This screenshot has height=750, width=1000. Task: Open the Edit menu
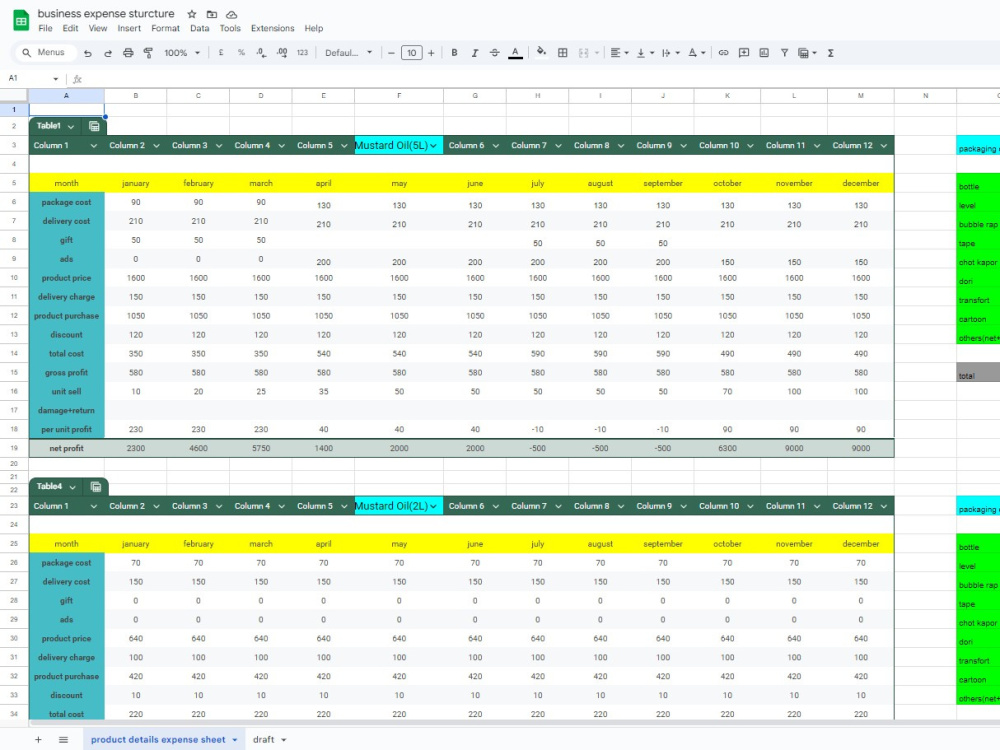point(70,29)
